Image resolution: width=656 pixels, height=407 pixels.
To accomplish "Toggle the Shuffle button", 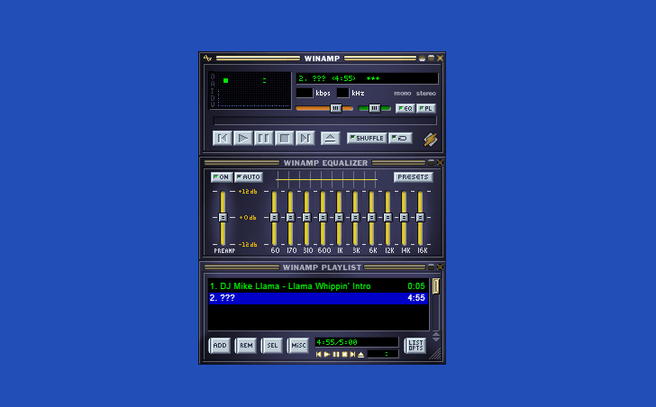I will (x=367, y=138).
